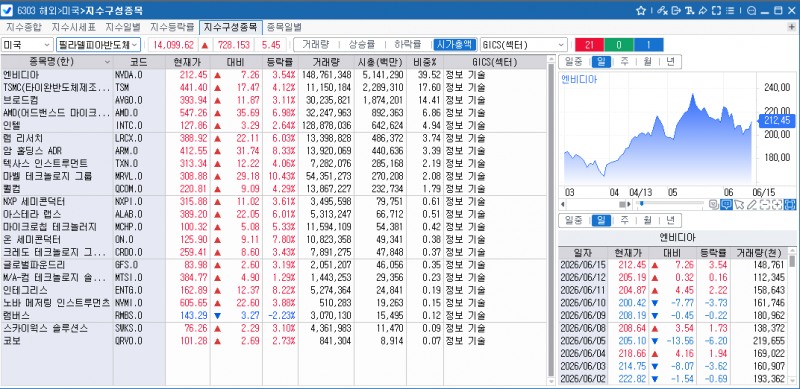Open the GICS(섹터) classification dropdown
The image size is (800, 389).
tap(523, 45)
